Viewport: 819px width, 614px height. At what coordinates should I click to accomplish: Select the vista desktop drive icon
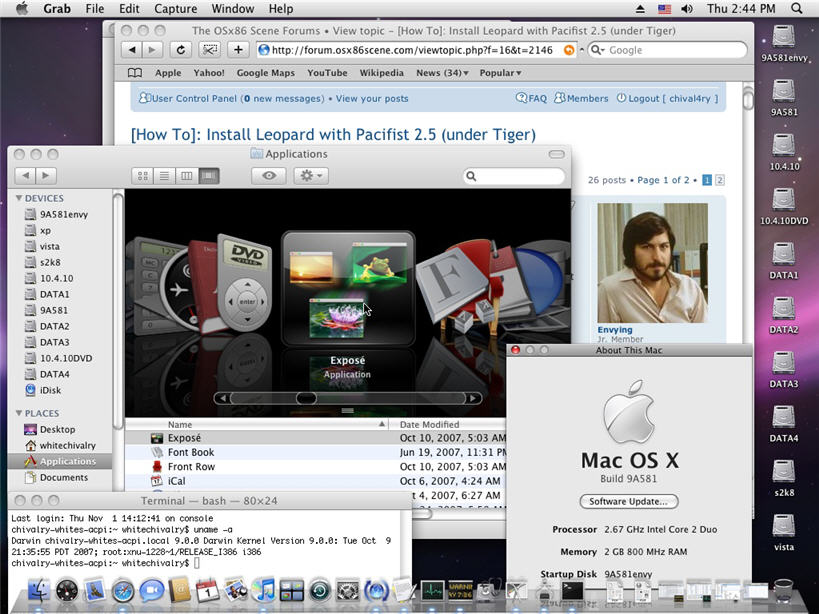pos(783,533)
